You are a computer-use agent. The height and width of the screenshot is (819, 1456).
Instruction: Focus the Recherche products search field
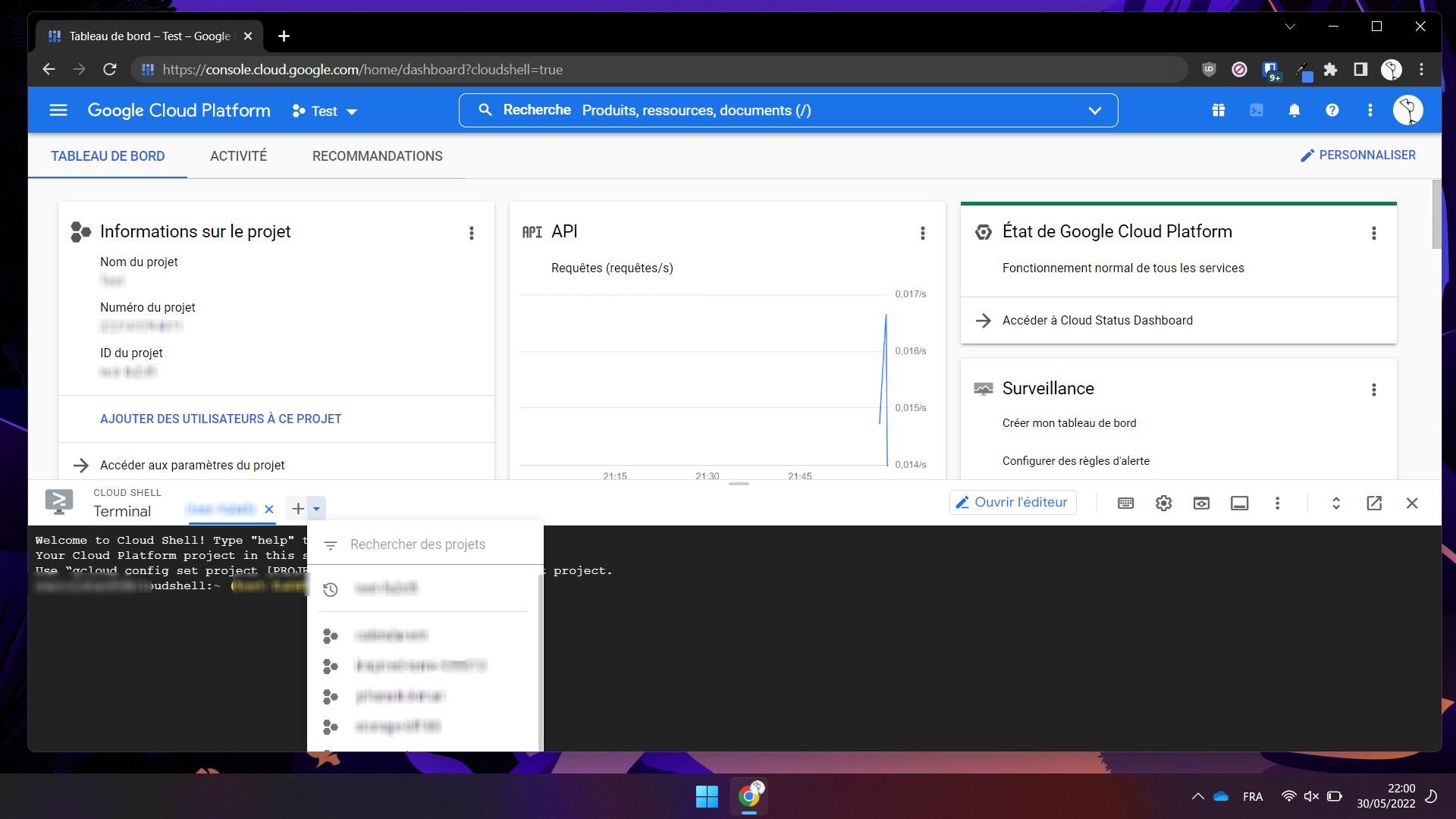(788, 111)
